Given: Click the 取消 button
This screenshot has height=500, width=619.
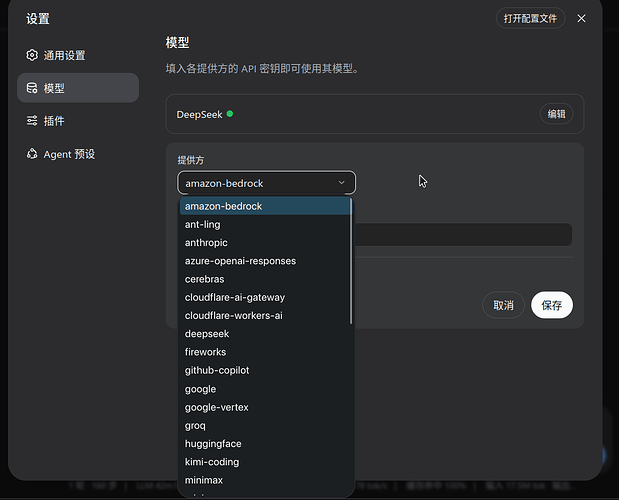Looking at the screenshot, I should pyautogui.click(x=503, y=305).
